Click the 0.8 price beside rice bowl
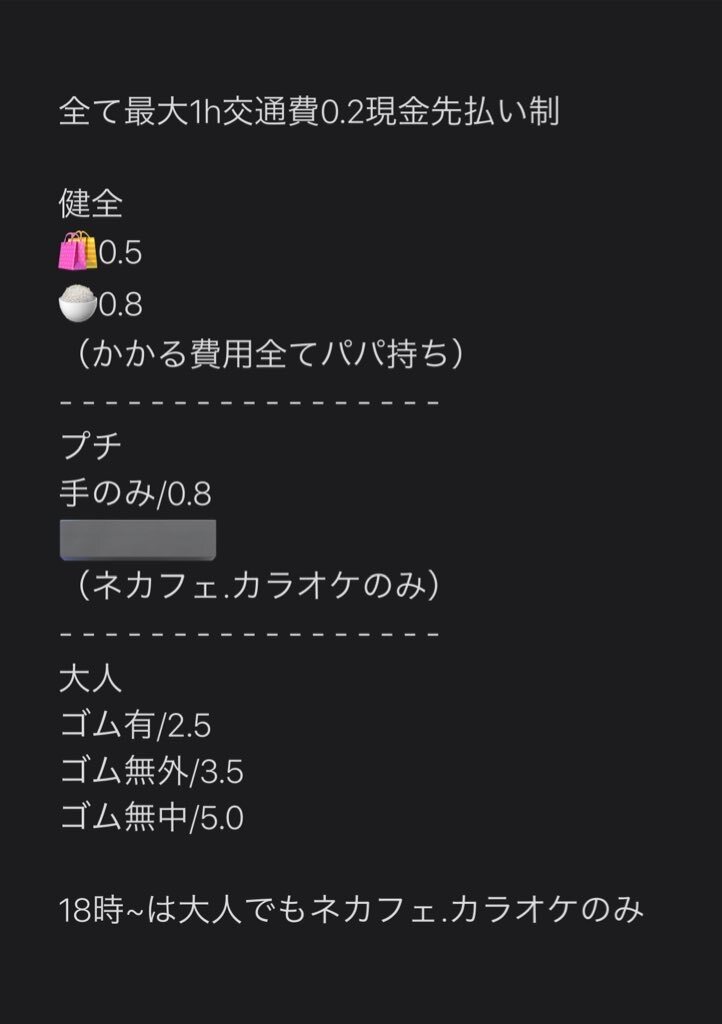This screenshot has width=722, height=1024. coord(121,304)
